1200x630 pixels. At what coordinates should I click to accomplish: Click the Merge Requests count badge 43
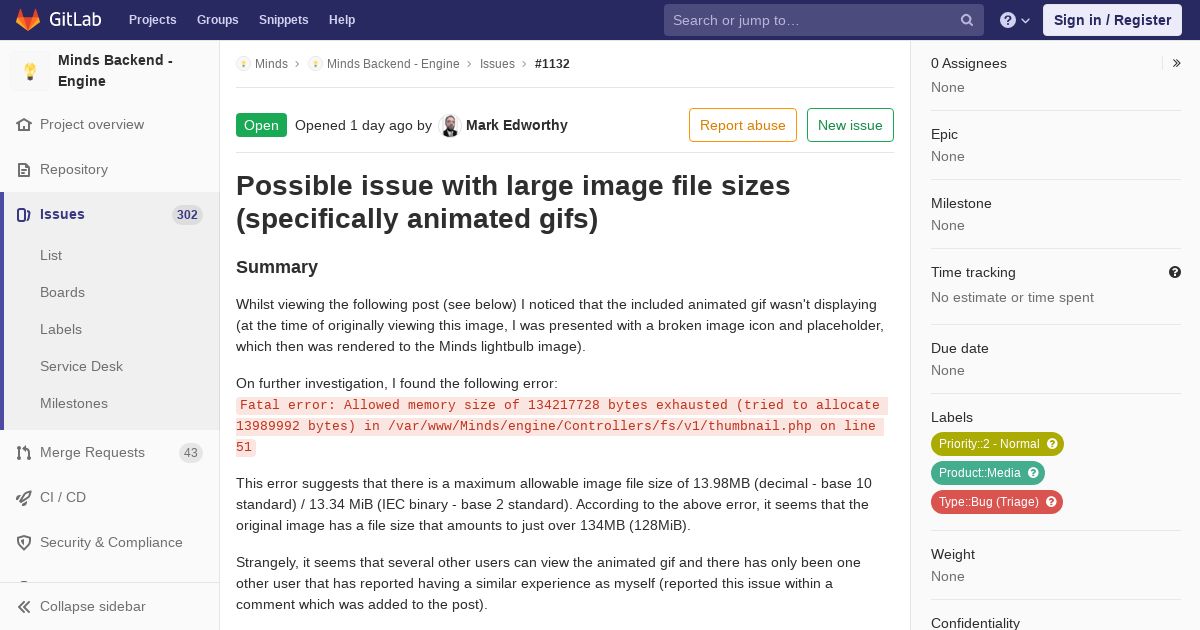(x=191, y=453)
